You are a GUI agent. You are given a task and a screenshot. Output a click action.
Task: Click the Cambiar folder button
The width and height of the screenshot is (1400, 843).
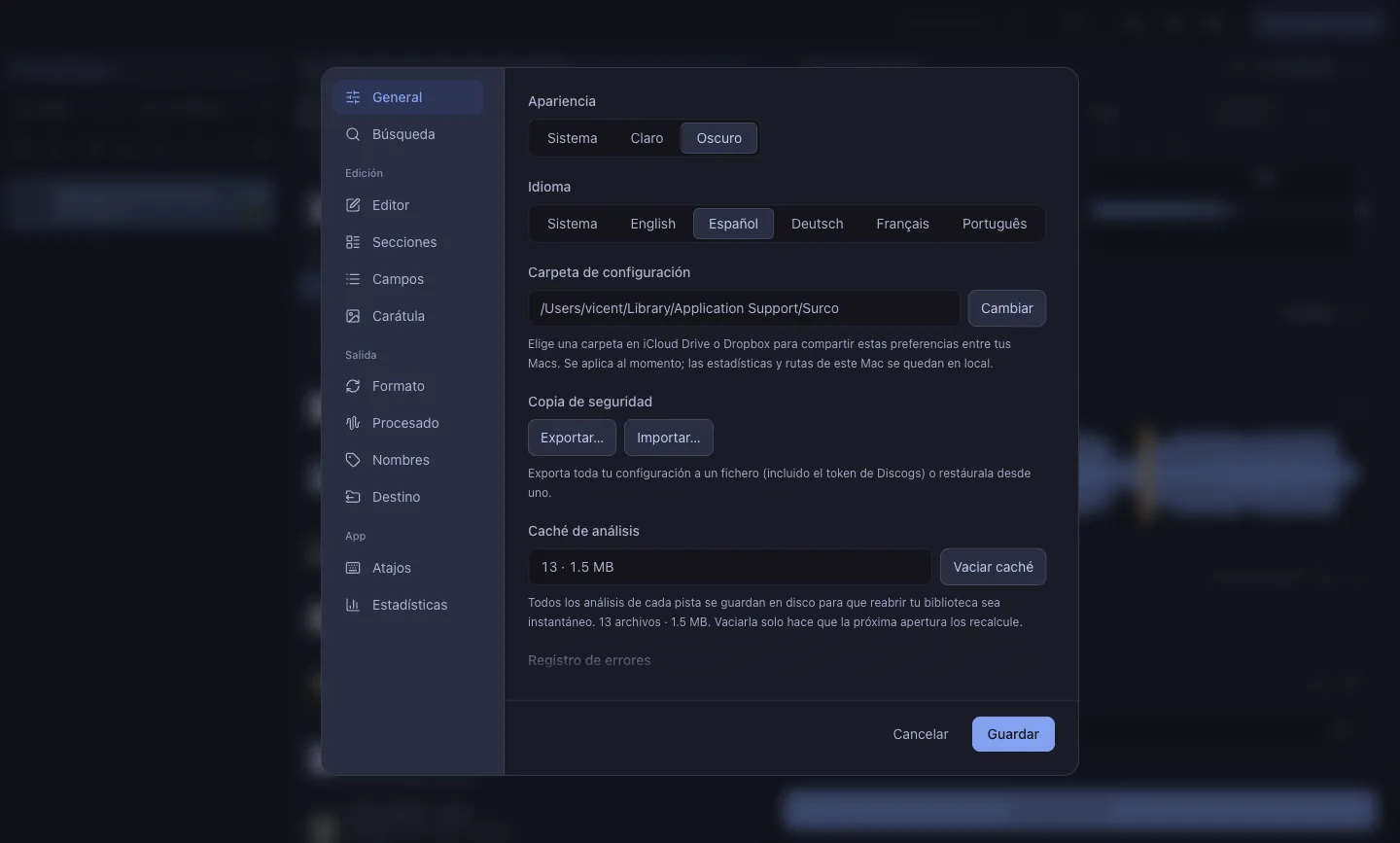pos(1006,308)
